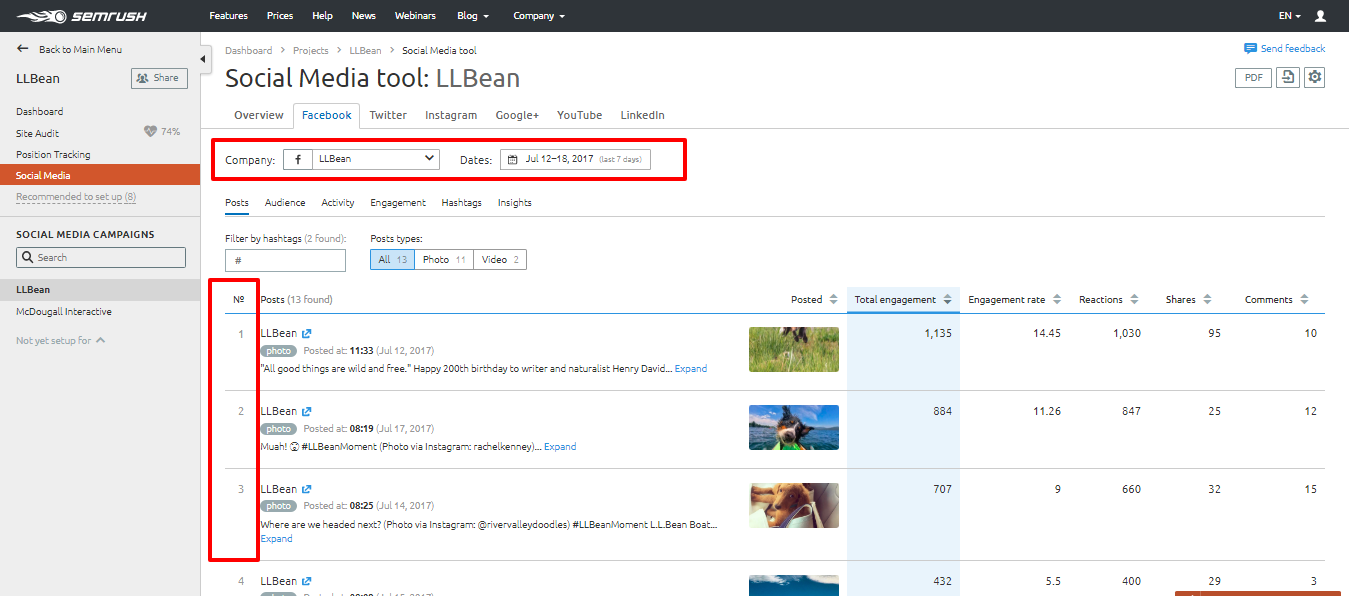Click the Back to Main Menu arrow
The width and height of the screenshot is (1349, 596).
[x=23, y=49]
